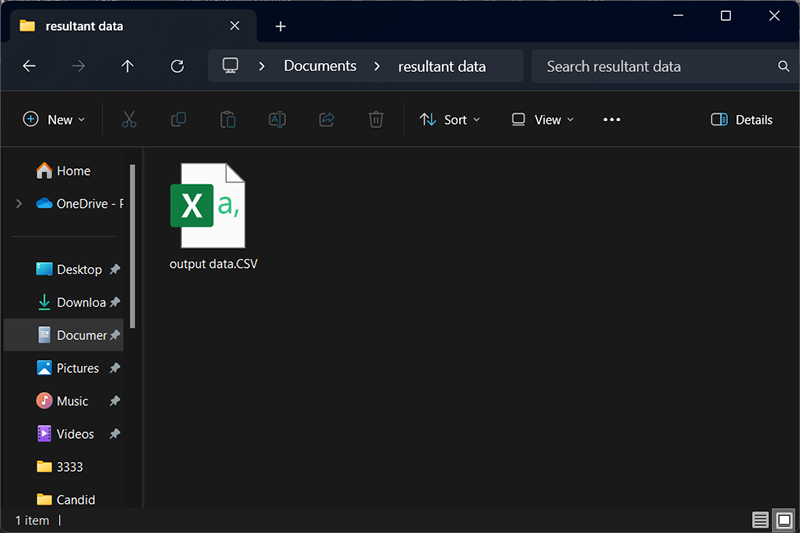Expand the OneDrive tree node
Viewport: 800px width, 533px height.
tap(18, 203)
